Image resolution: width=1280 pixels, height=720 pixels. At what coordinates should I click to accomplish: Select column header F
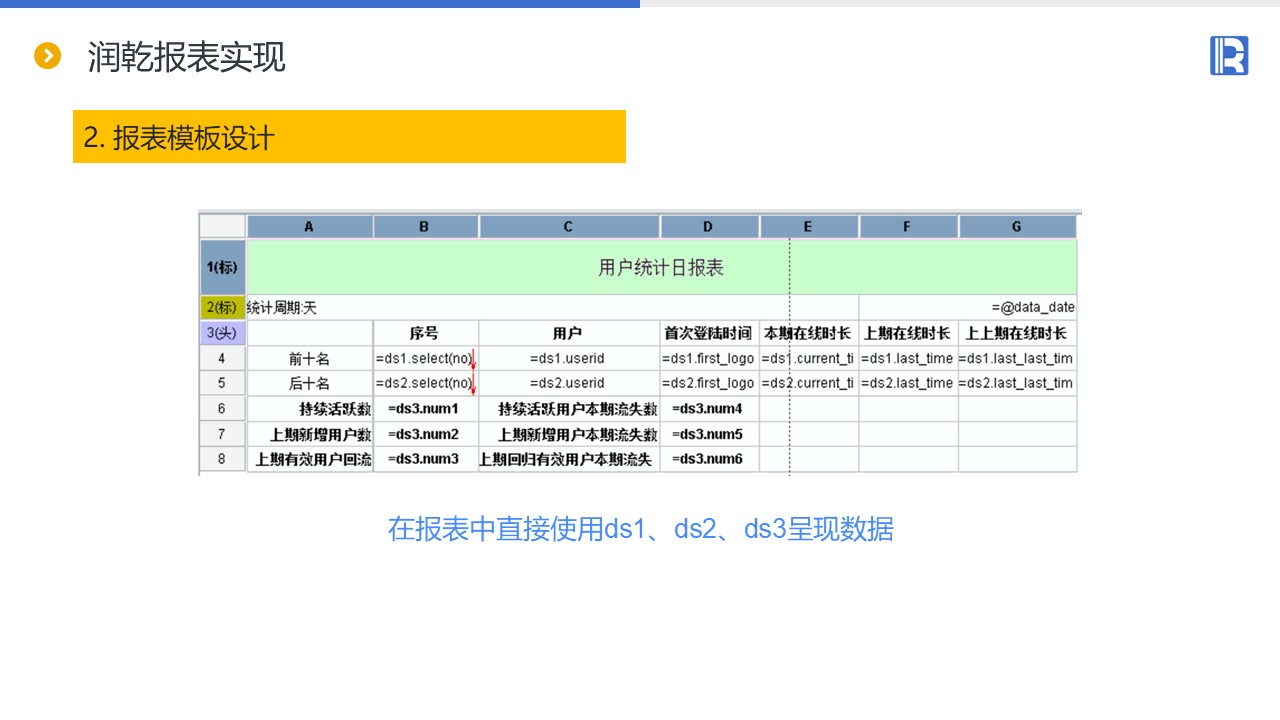908,227
